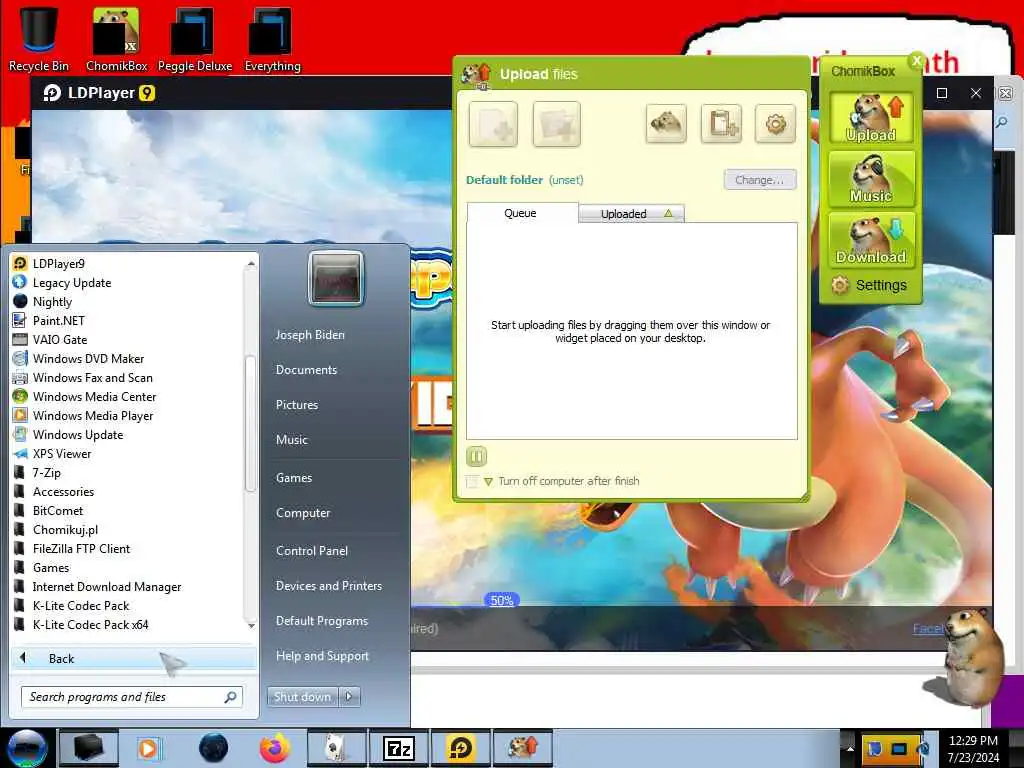This screenshot has width=1024, height=768.
Task: Open the Shut down options arrow
Action: [x=349, y=697]
